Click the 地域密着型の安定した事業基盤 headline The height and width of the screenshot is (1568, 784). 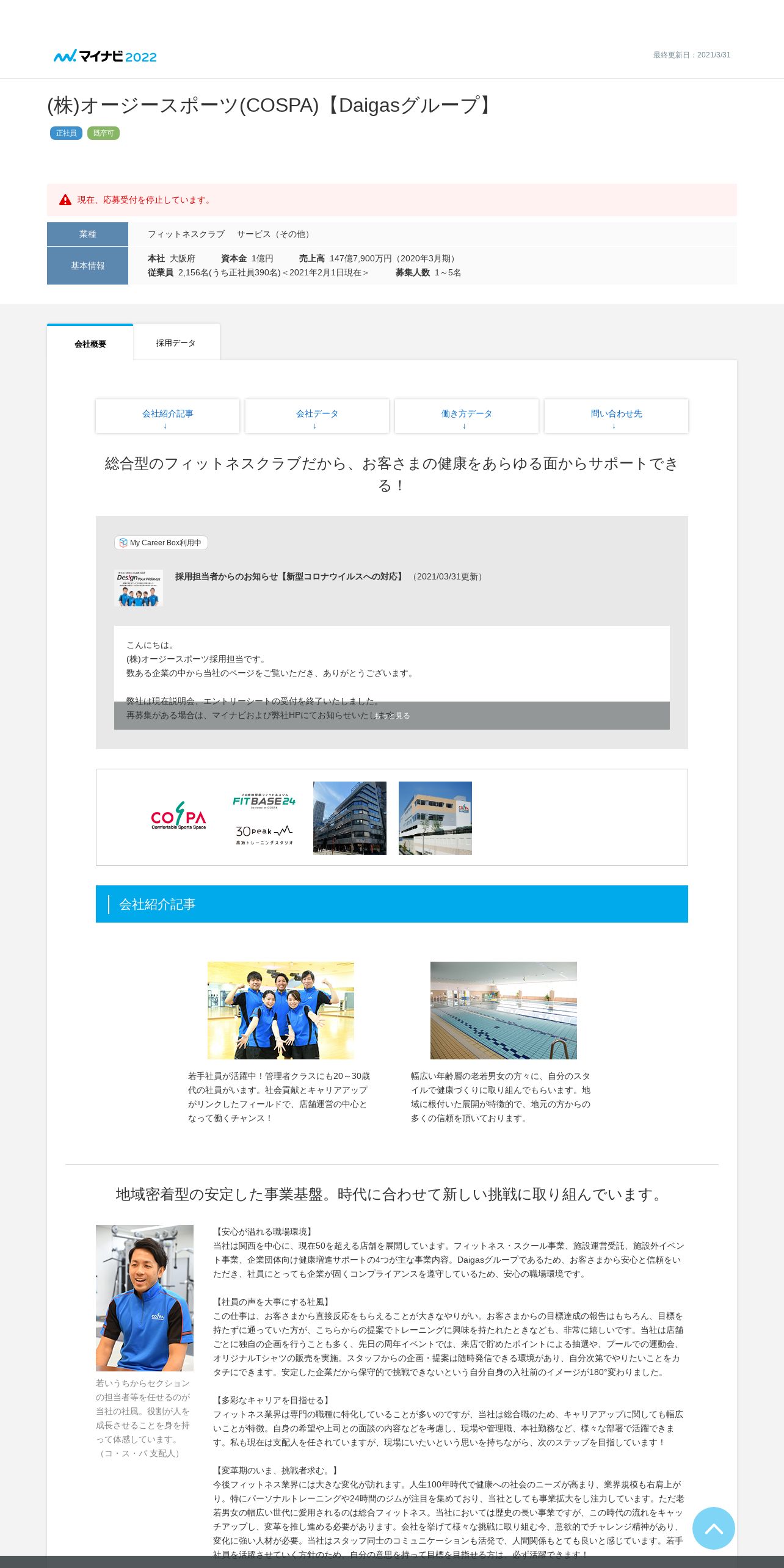pos(392,1194)
